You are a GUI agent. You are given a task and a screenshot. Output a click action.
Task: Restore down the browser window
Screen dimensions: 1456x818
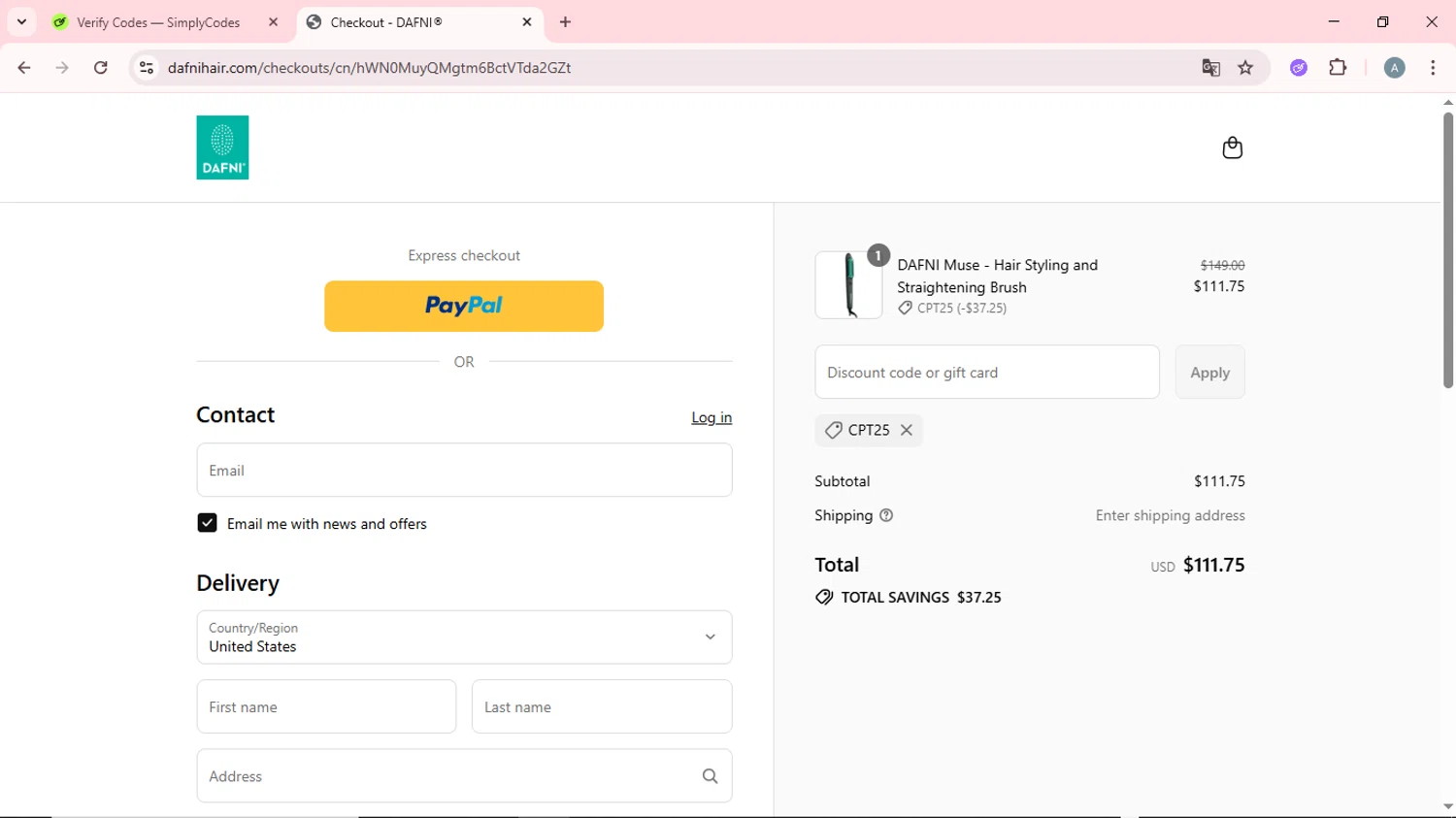1382,21
